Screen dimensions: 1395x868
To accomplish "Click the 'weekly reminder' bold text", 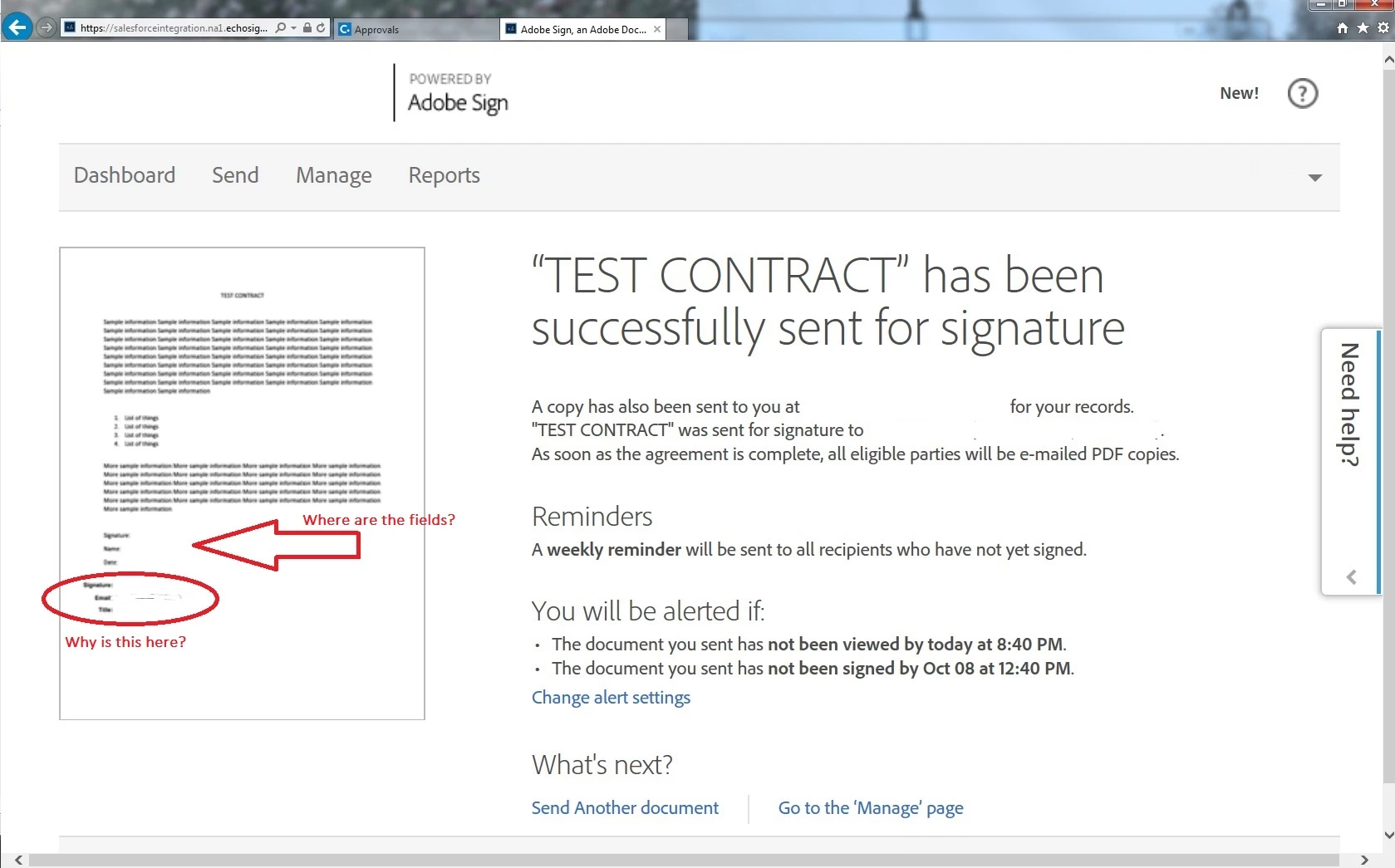I will click(614, 550).
